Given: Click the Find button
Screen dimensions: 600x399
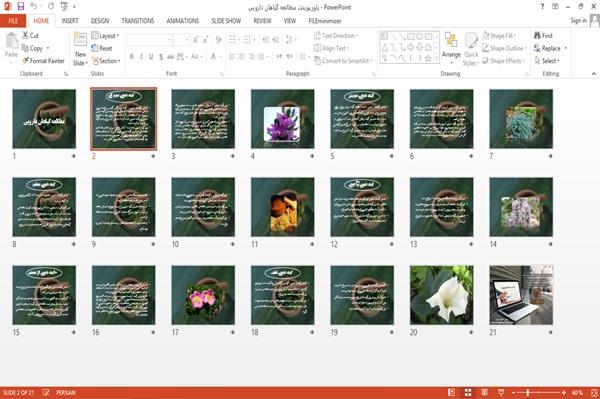Looking at the screenshot, I should tap(543, 36).
